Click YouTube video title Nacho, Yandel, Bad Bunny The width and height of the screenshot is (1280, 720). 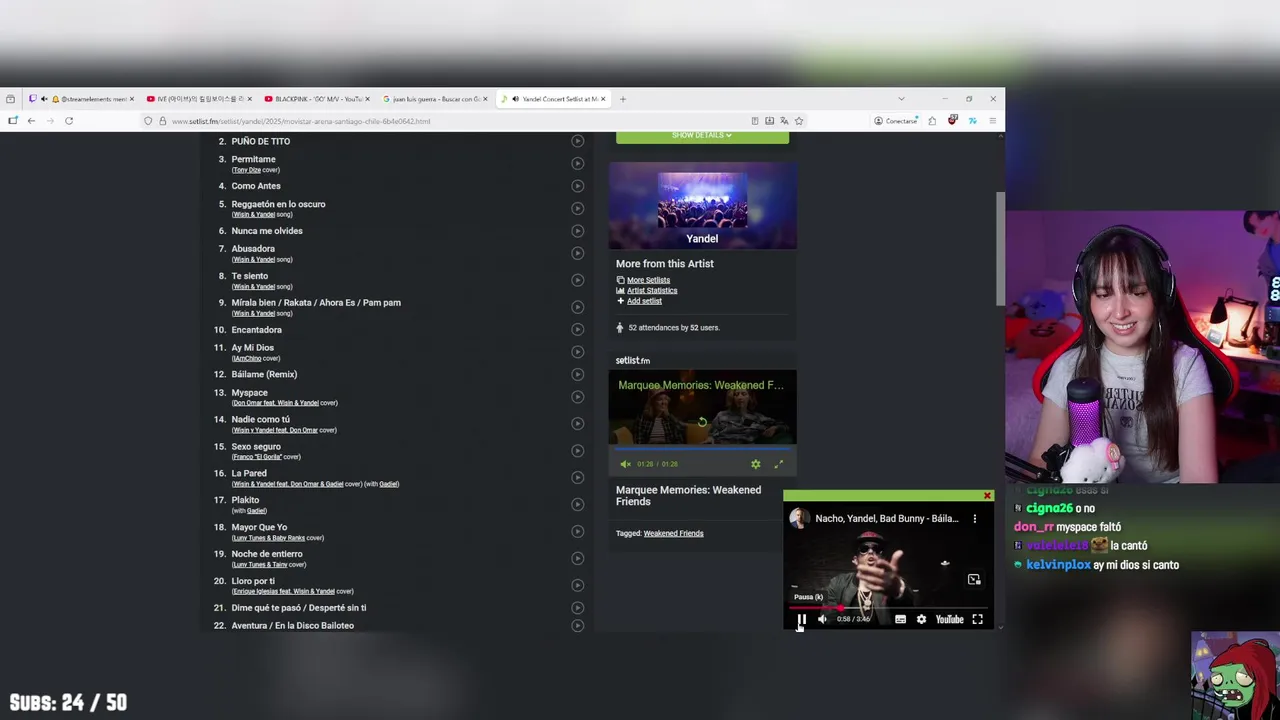(886, 518)
